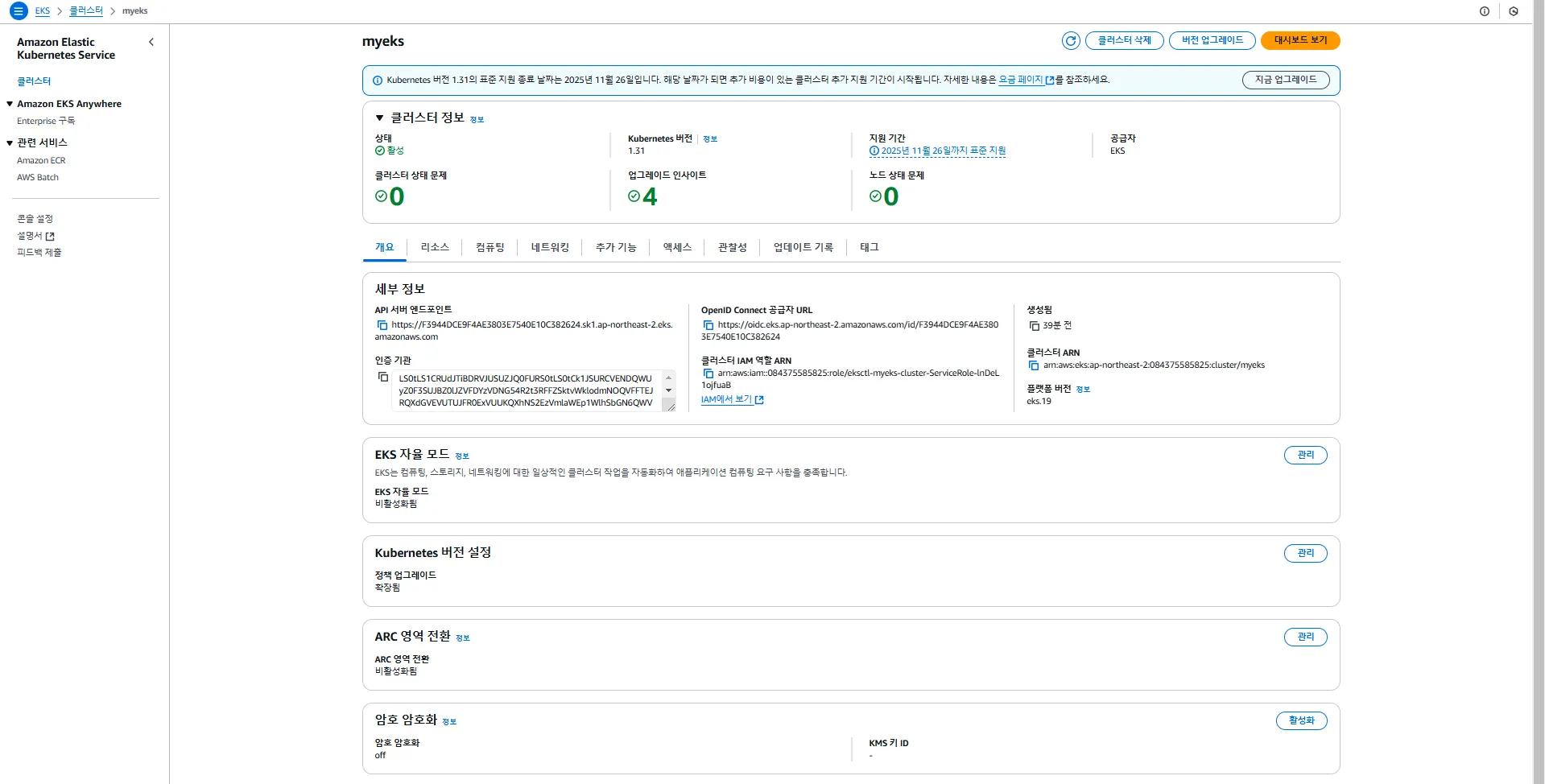Copy the 생성됨 timestamp value
Viewport: 1545px width, 784px height.
[1035, 326]
